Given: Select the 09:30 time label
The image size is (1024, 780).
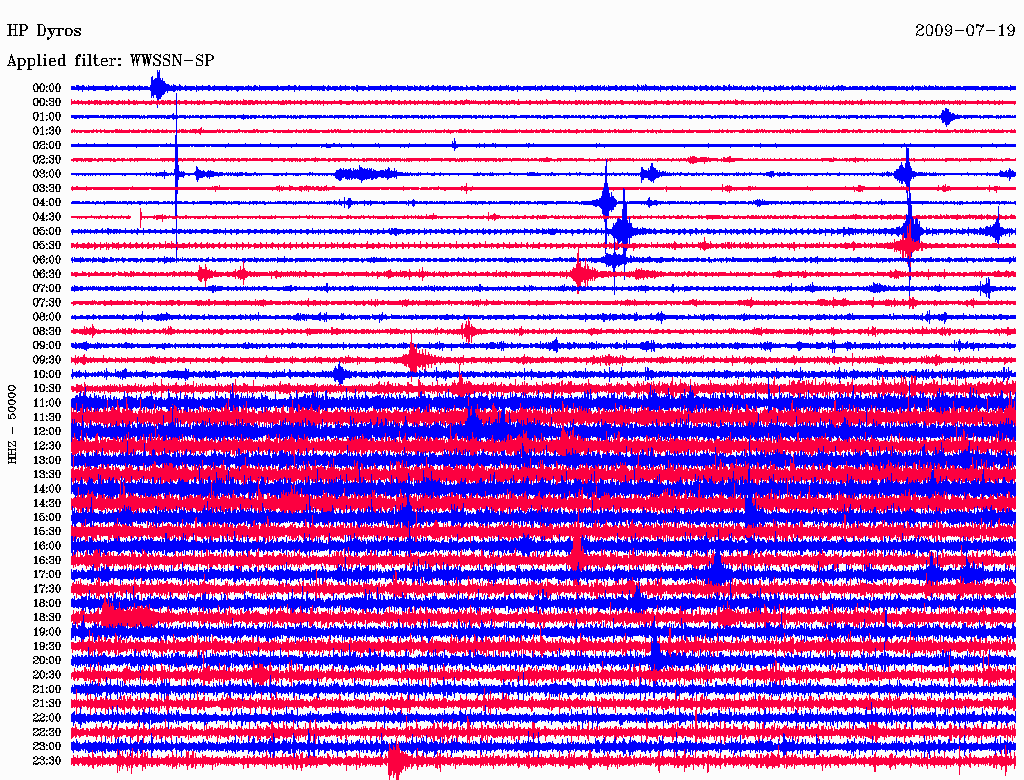Looking at the screenshot, I should 46,360.
